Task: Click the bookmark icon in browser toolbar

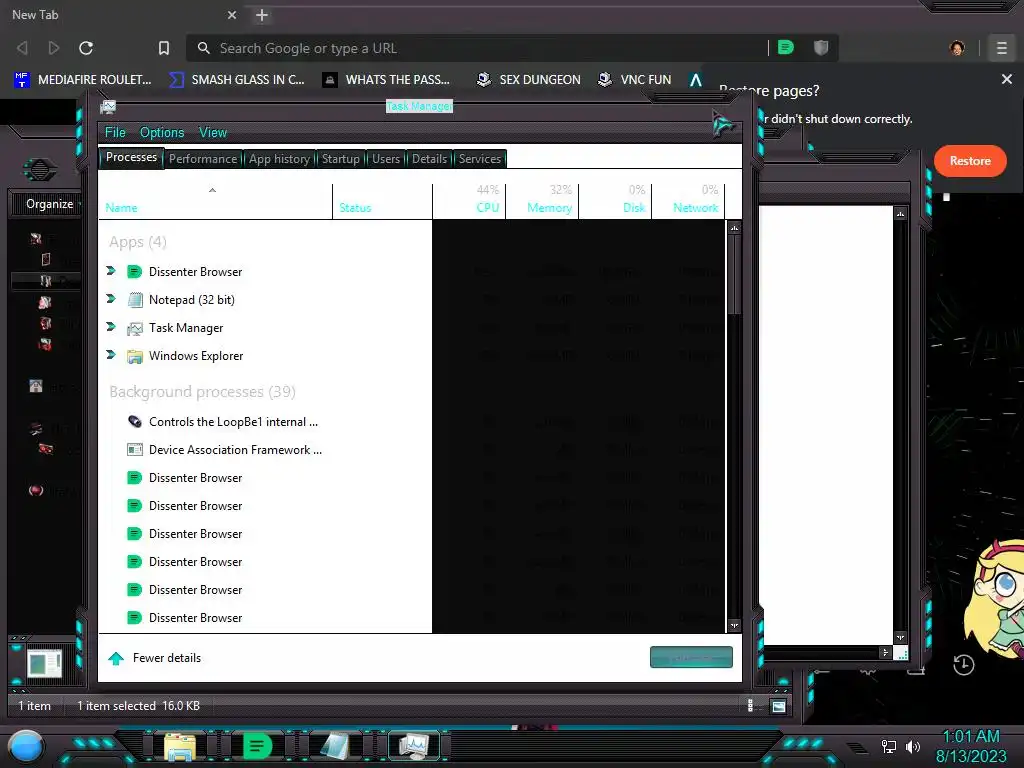Action: point(164,48)
